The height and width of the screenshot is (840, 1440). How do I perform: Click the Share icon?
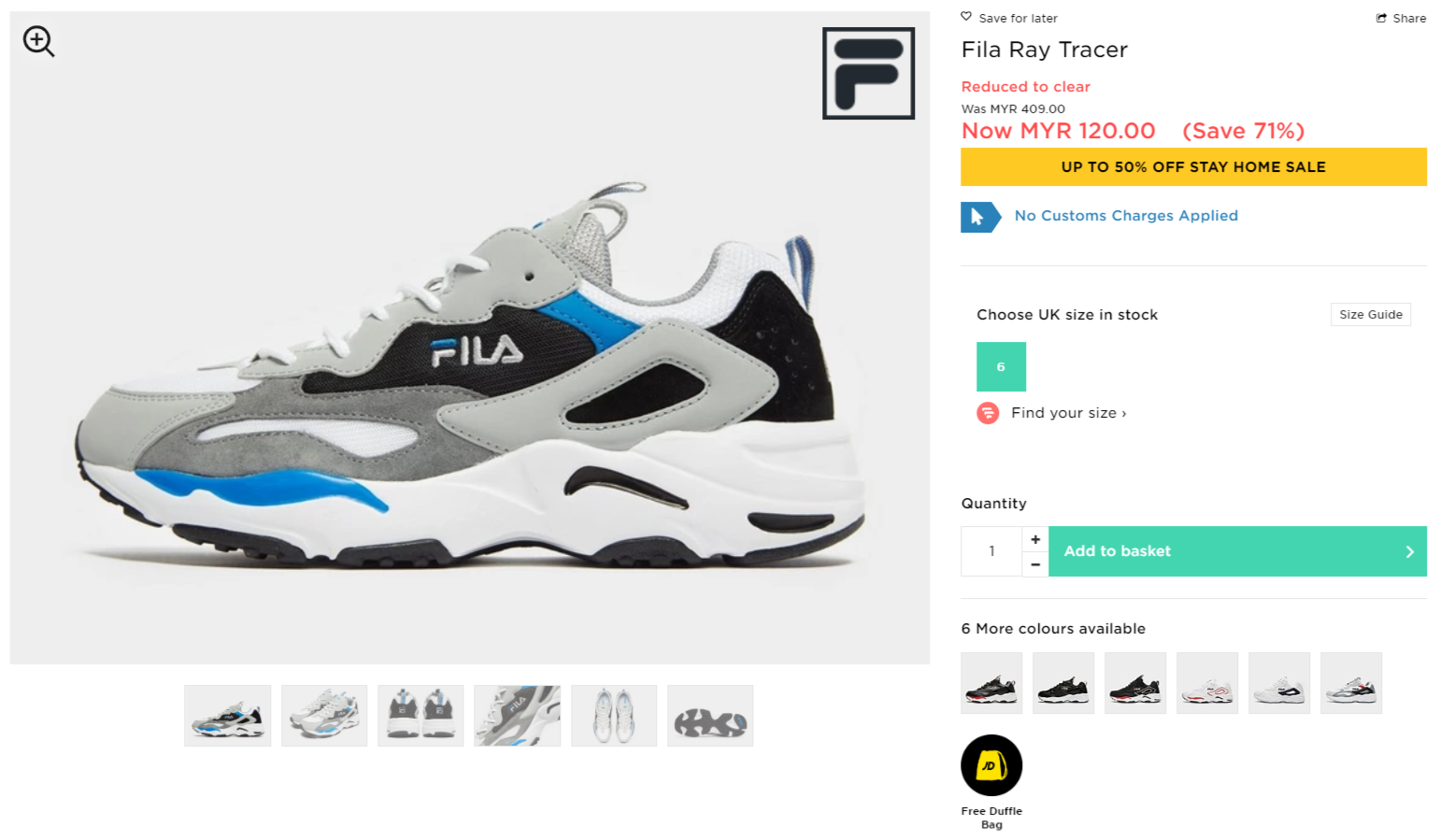point(1381,18)
